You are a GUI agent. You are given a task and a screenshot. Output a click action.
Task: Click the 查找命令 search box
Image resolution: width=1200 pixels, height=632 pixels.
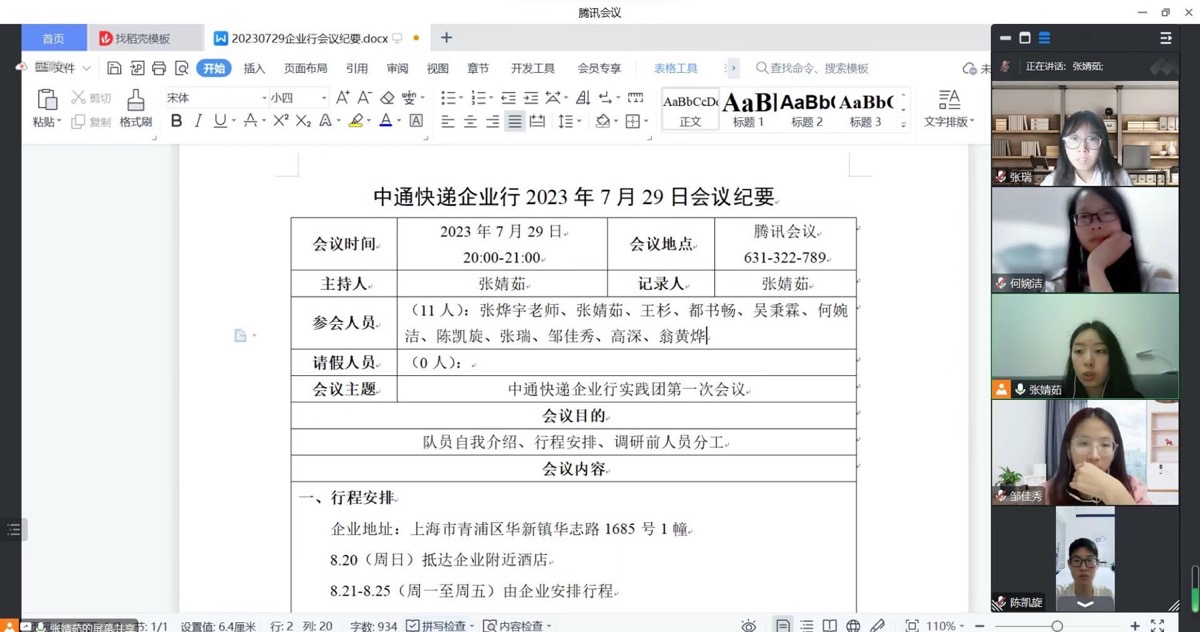tap(818, 68)
